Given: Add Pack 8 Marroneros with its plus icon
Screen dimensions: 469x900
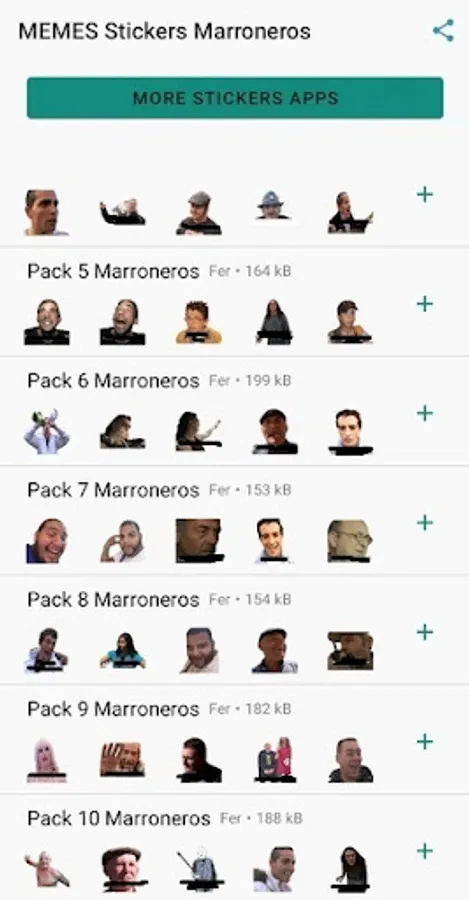Looking at the screenshot, I should pyautogui.click(x=425, y=632).
